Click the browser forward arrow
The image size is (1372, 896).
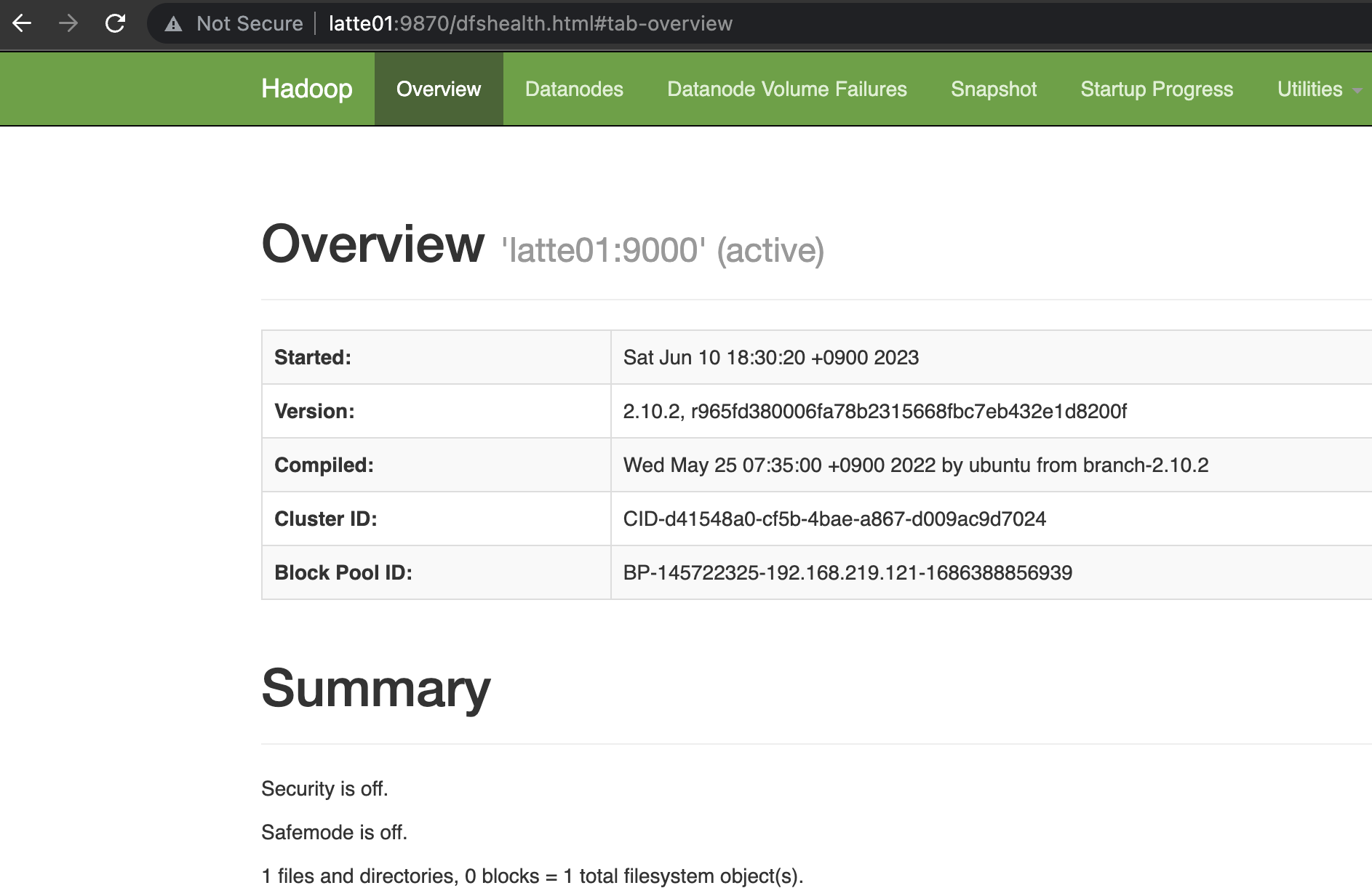pos(69,23)
